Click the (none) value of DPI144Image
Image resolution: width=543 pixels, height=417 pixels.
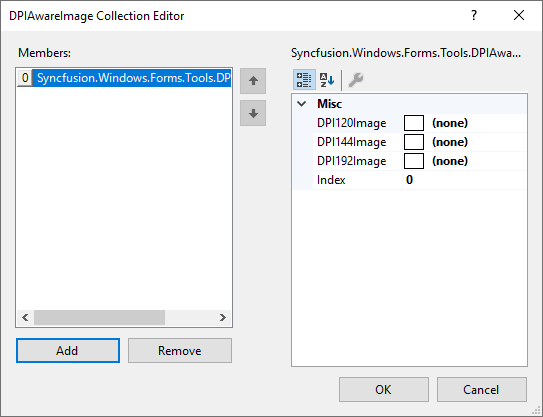pos(450,142)
